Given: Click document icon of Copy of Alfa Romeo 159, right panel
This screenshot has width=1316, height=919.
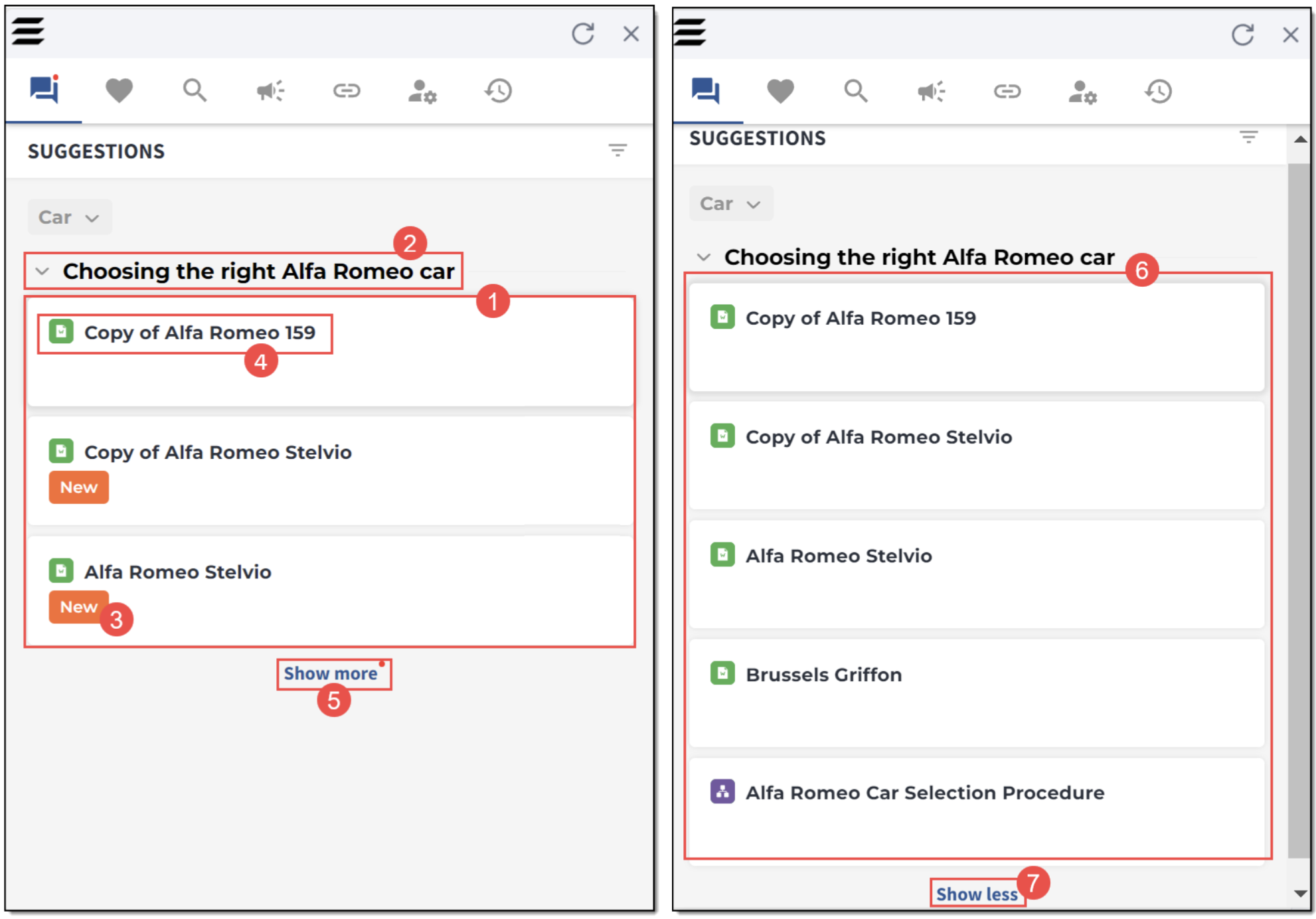Looking at the screenshot, I should pos(722,317).
